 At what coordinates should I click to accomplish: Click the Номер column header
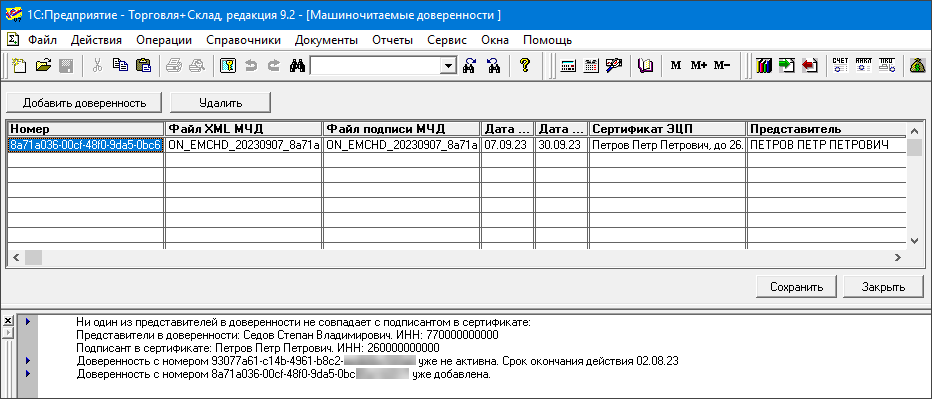coord(86,129)
